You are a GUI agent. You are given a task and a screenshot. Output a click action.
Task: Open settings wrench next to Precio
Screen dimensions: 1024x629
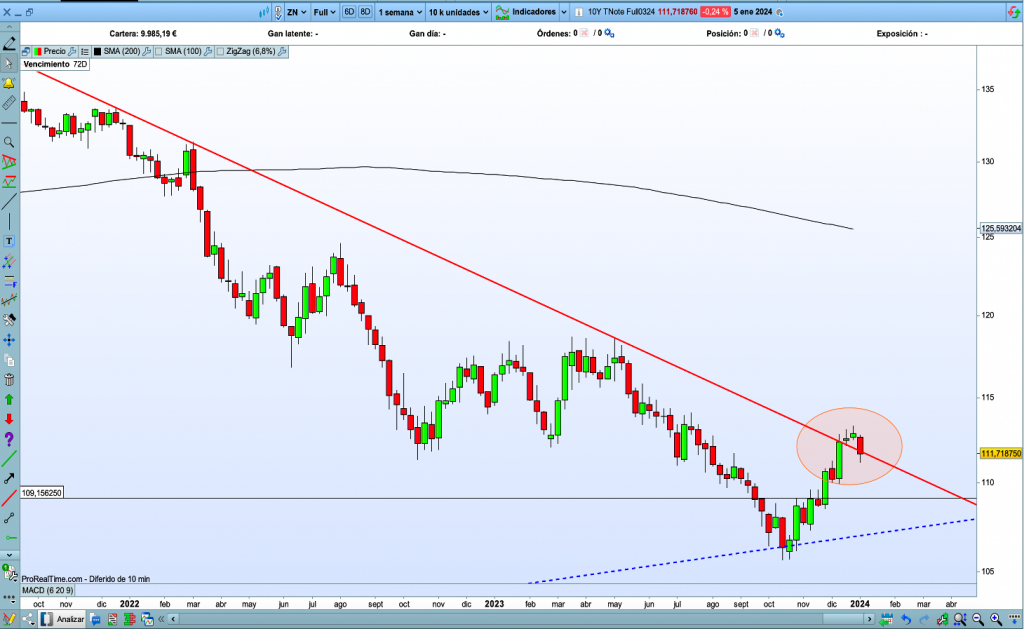tap(74, 50)
